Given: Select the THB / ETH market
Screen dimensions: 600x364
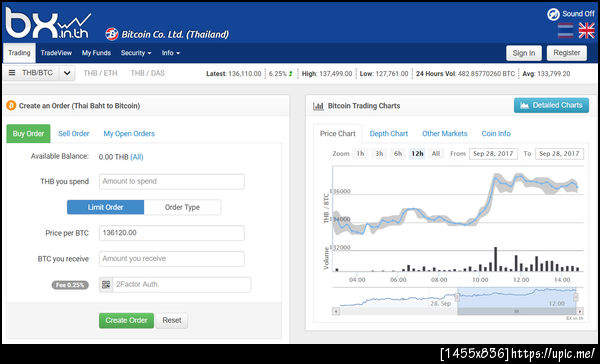Looking at the screenshot, I should point(100,73).
